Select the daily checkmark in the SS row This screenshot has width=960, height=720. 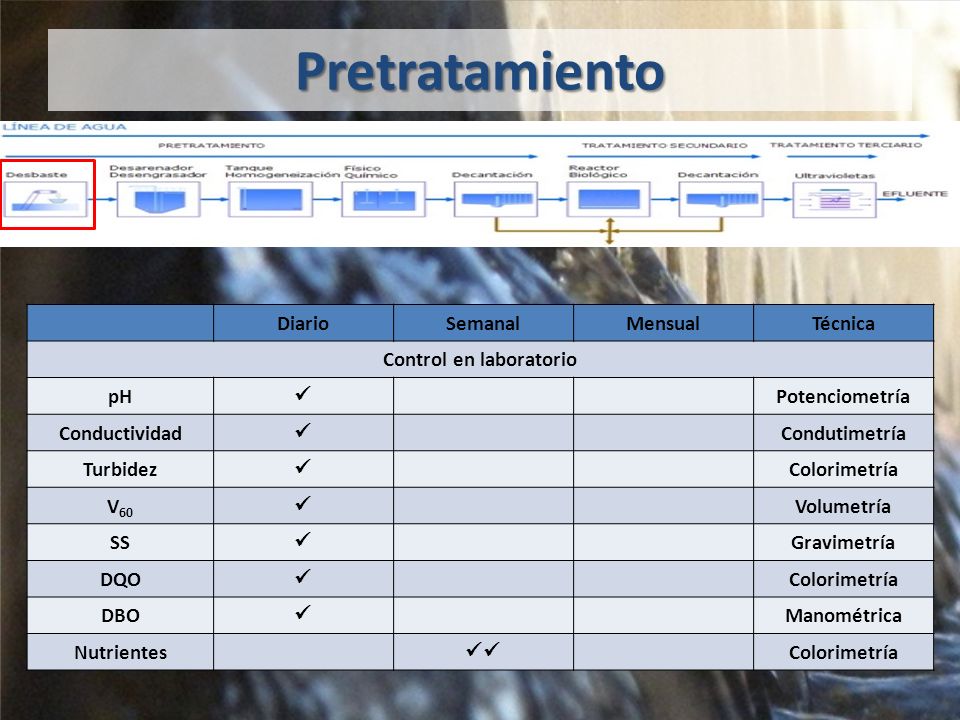click(302, 539)
